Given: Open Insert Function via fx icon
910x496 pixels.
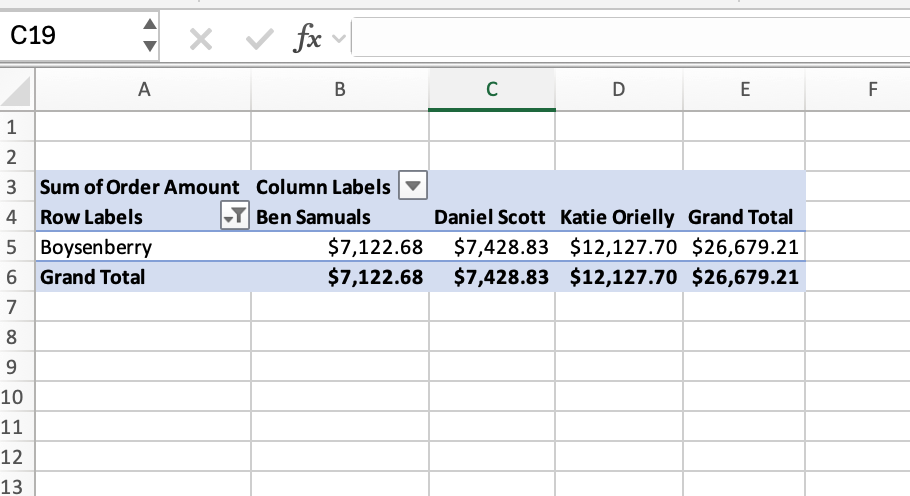Looking at the screenshot, I should [308, 38].
